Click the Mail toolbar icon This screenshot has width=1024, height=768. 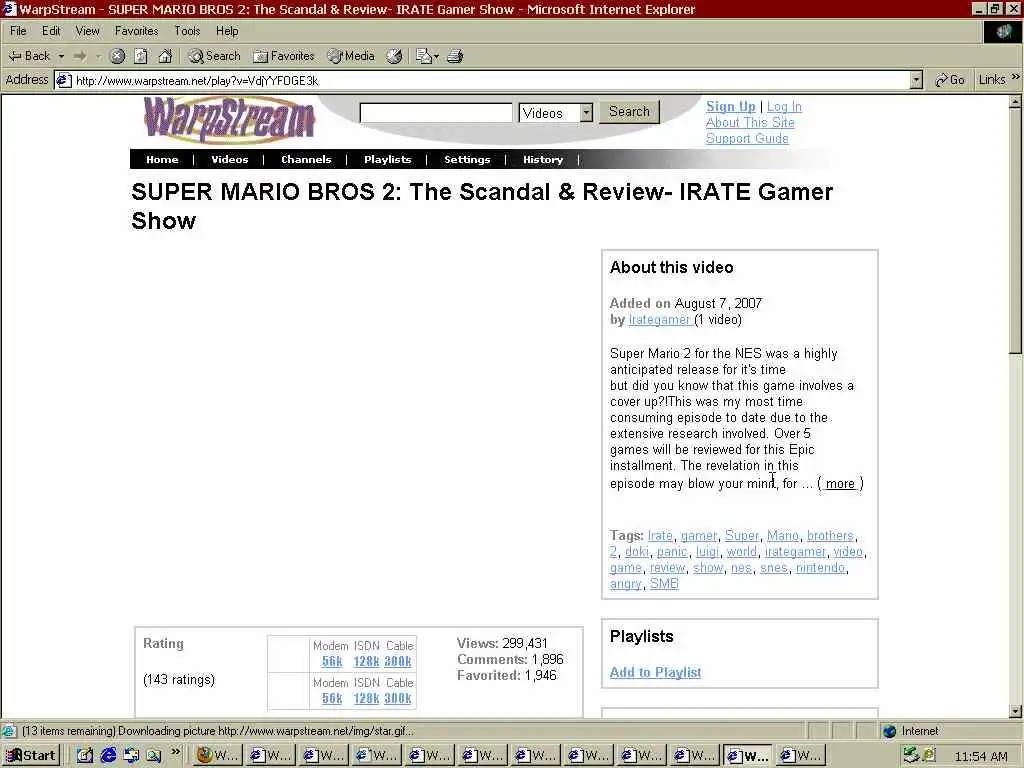(x=423, y=56)
